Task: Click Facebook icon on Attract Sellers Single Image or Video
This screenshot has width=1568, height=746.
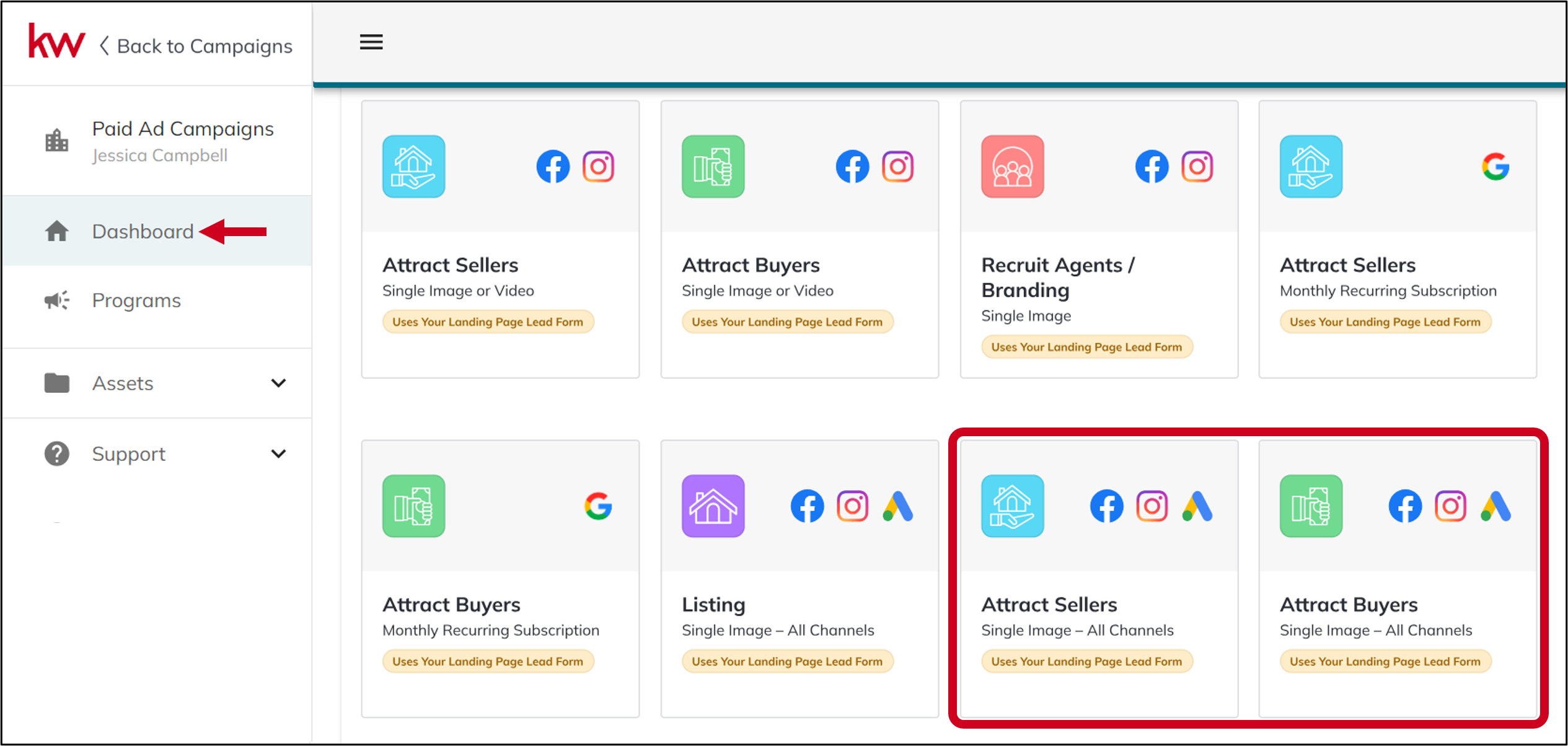Action: pos(553,167)
